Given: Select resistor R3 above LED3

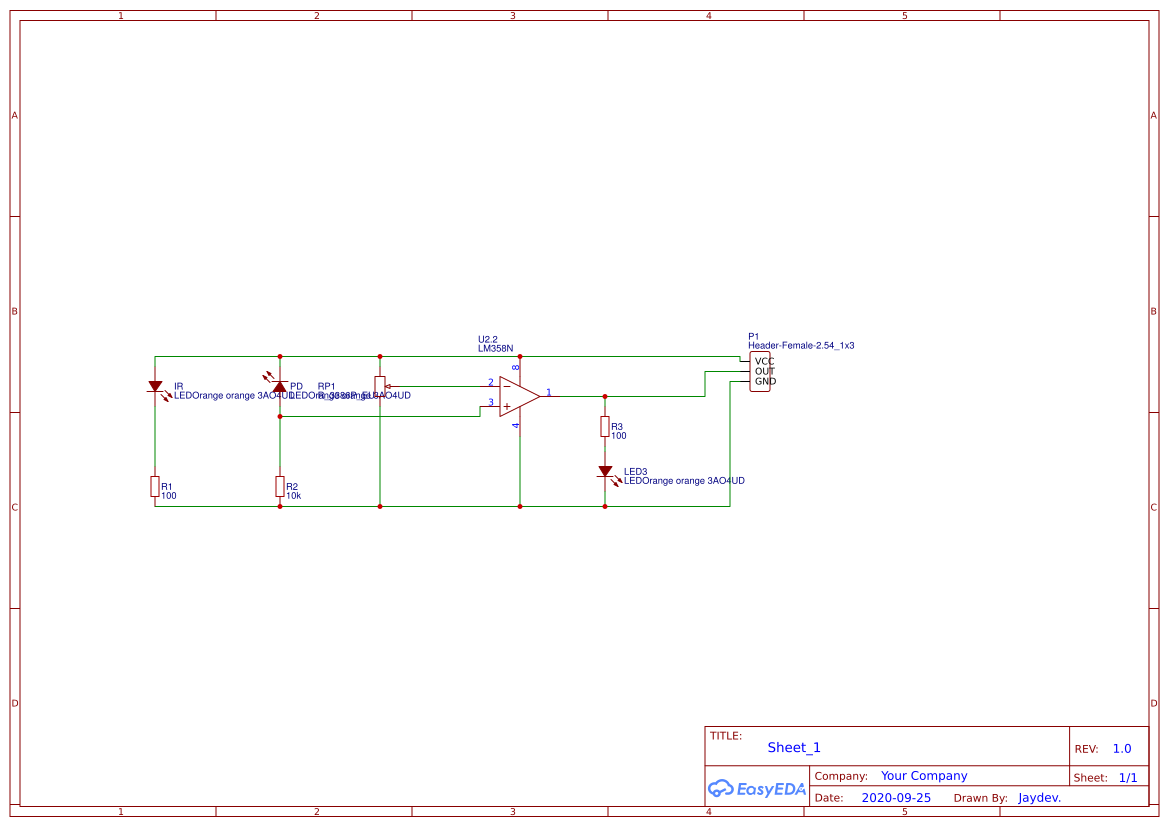Looking at the screenshot, I should coord(604,426).
